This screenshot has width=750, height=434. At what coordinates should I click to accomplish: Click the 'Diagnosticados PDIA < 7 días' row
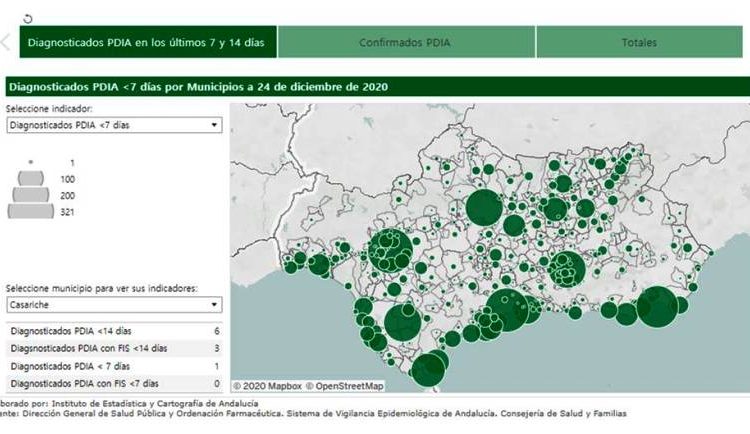click(x=113, y=366)
